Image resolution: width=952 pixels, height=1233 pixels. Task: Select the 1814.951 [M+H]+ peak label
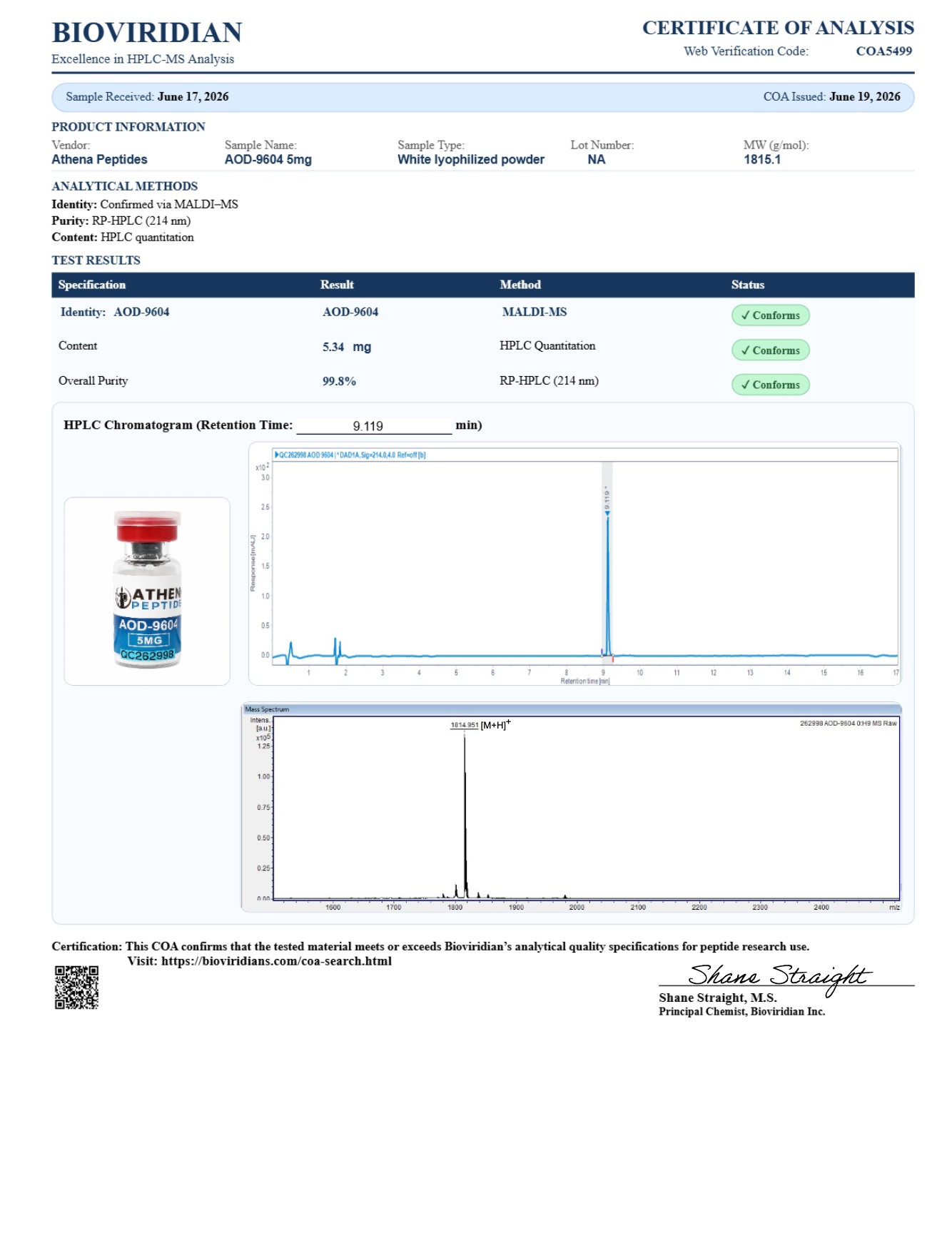[480, 725]
